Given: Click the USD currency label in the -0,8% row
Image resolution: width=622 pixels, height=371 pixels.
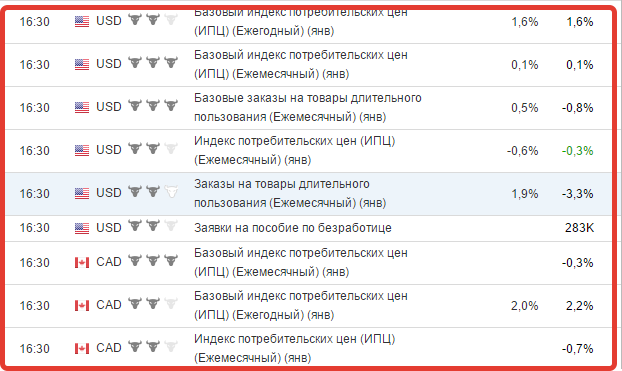Looking at the screenshot, I should click(109, 107).
